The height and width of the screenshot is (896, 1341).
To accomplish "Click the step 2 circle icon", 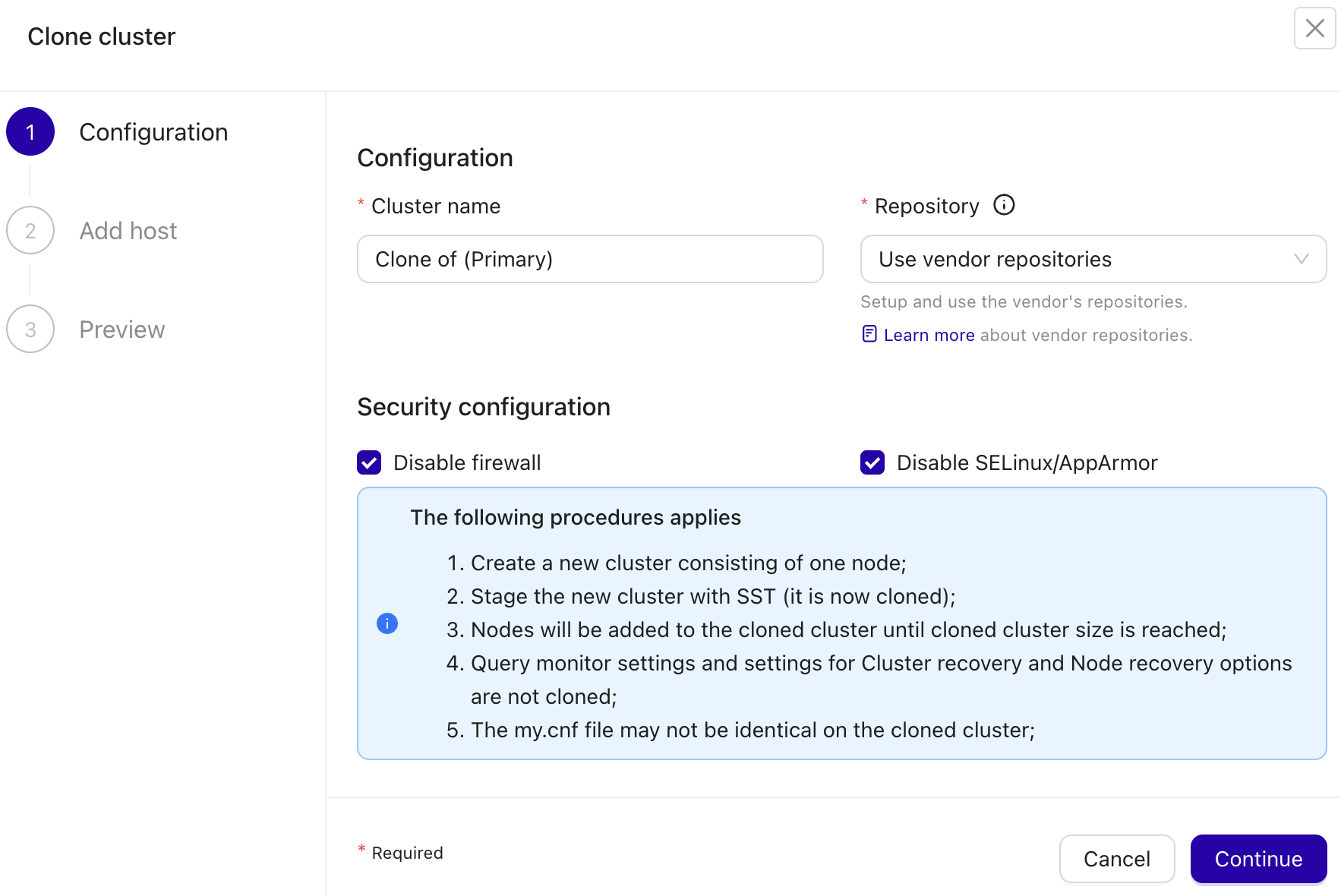I will point(30,231).
